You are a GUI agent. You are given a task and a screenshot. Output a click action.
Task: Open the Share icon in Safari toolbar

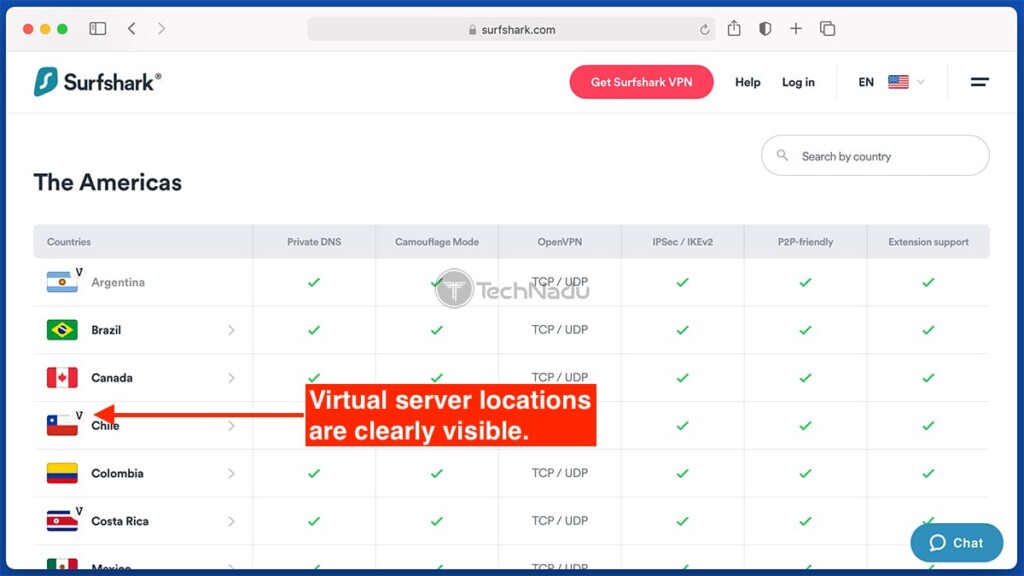click(734, 28)
